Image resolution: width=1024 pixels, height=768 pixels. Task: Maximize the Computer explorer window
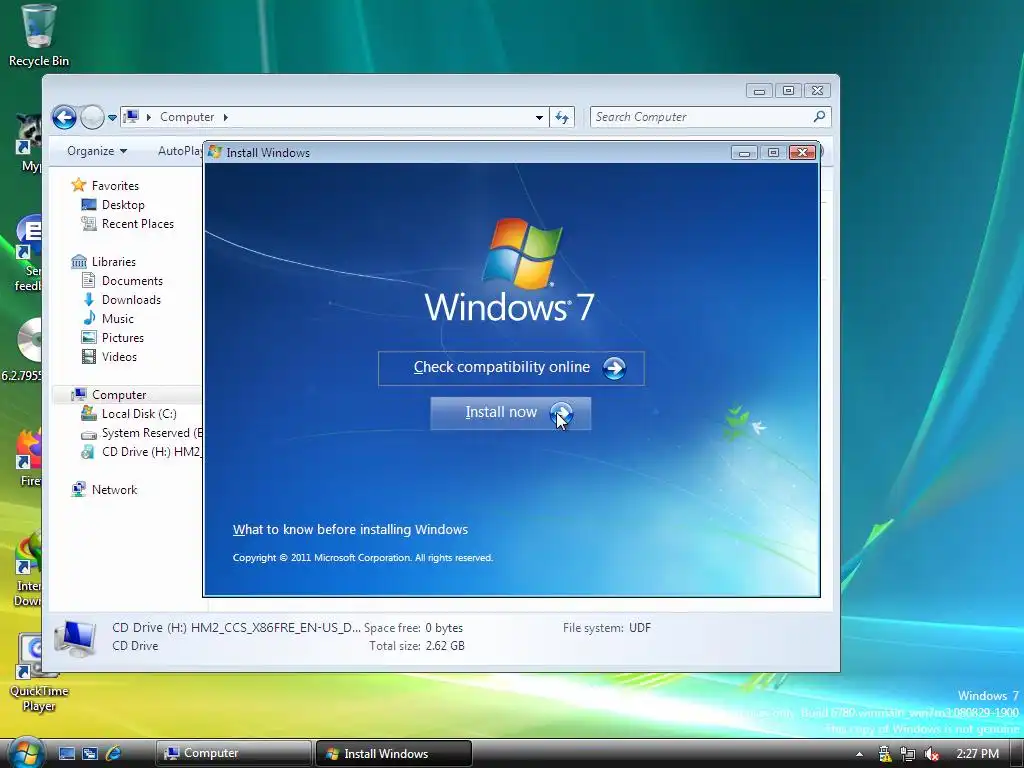(x=788, y=91)
